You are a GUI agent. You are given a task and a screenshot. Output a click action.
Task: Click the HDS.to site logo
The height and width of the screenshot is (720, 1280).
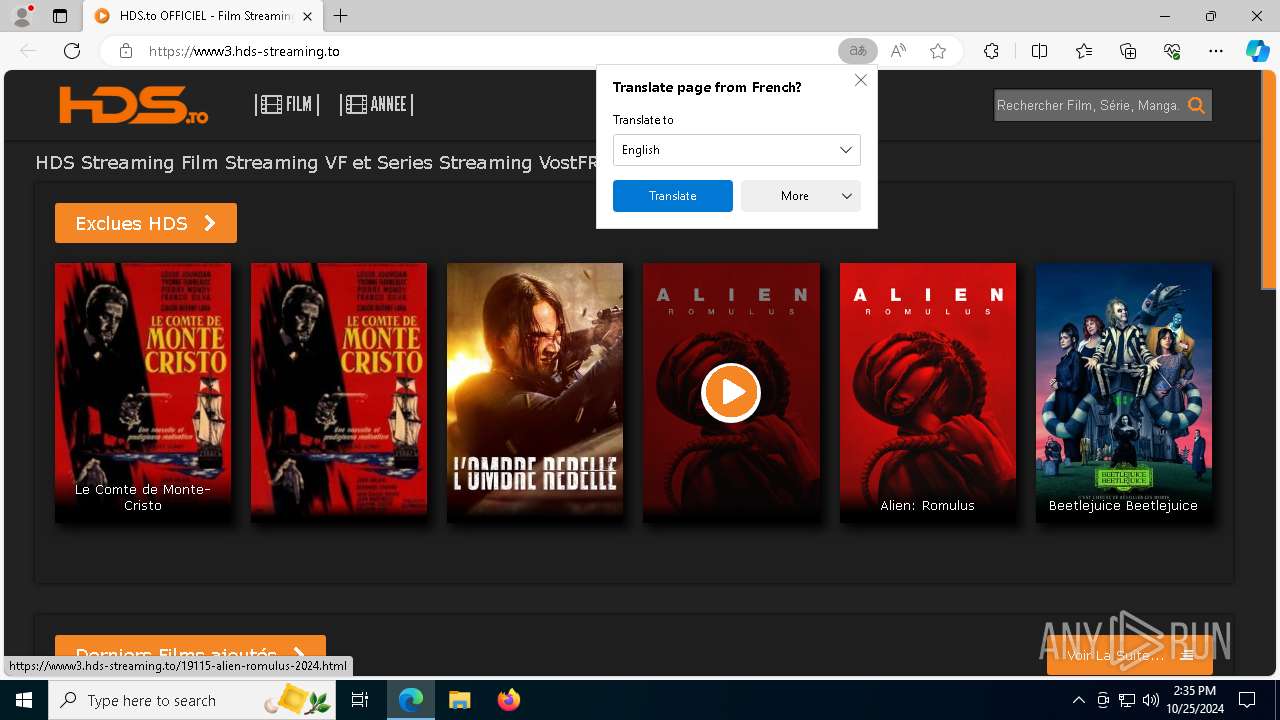coord(133,105)
